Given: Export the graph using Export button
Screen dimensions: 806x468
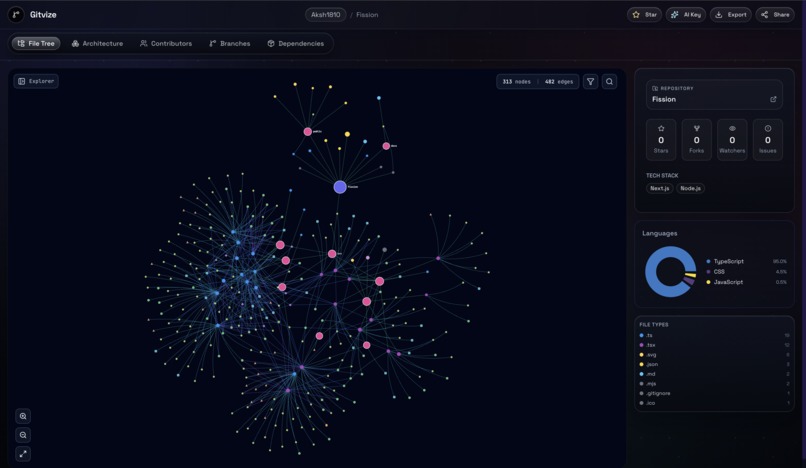Looking at the screenshot, I should [x=731, y=15].
